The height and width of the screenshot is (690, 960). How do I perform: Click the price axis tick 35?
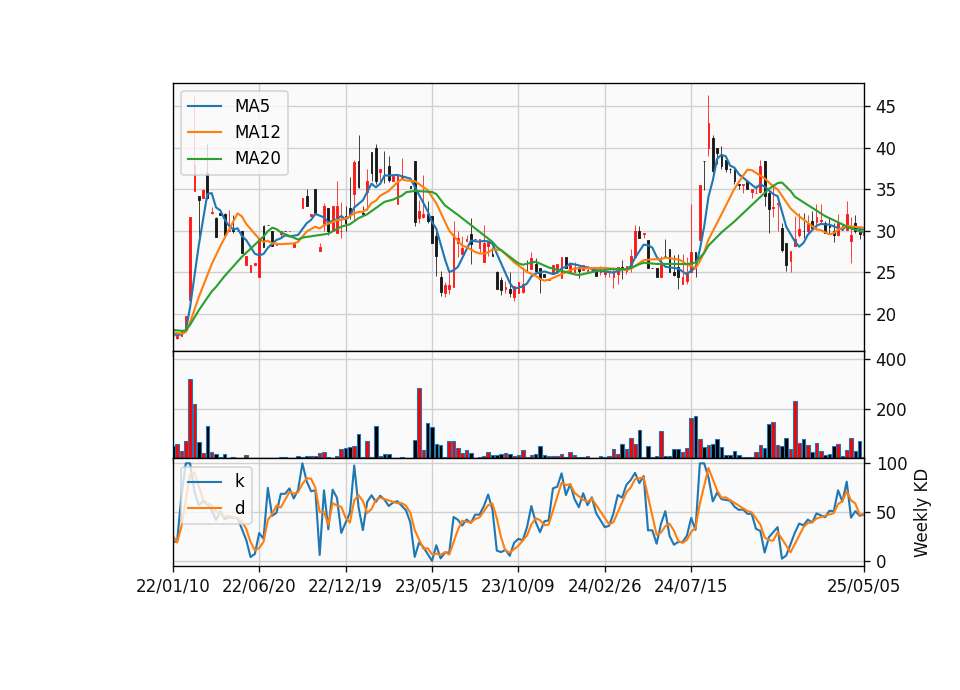pyautogui.click(x=885, y=190)
